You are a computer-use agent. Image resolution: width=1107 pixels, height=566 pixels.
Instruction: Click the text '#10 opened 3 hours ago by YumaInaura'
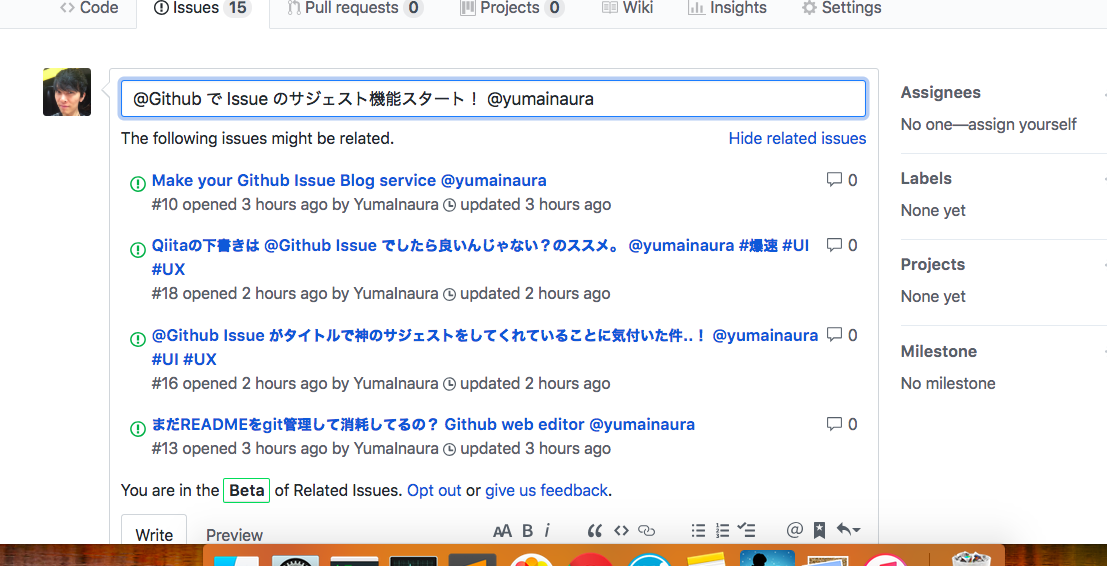coord(295,205)
